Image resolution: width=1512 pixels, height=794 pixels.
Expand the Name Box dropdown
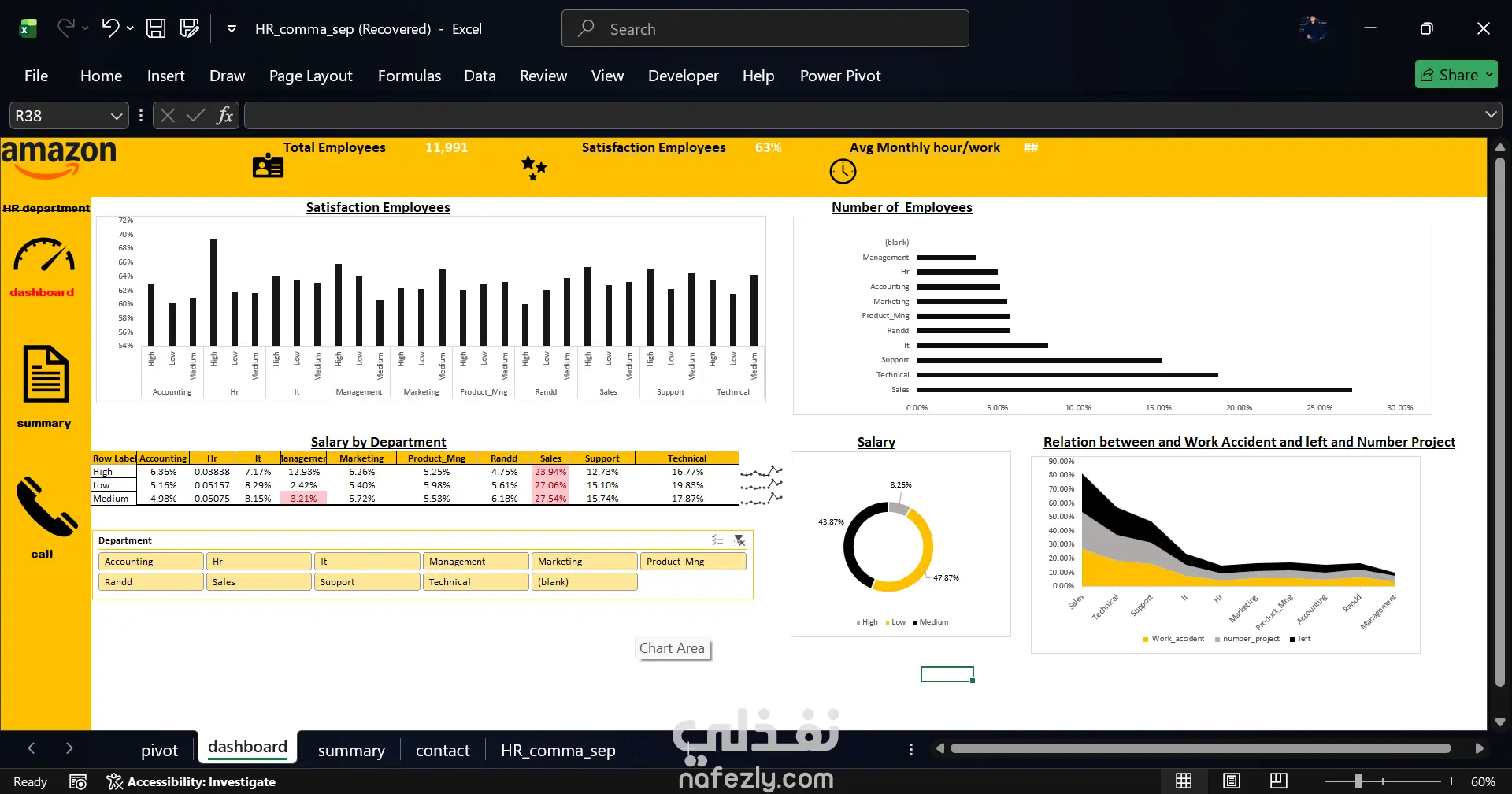(117, 116)
